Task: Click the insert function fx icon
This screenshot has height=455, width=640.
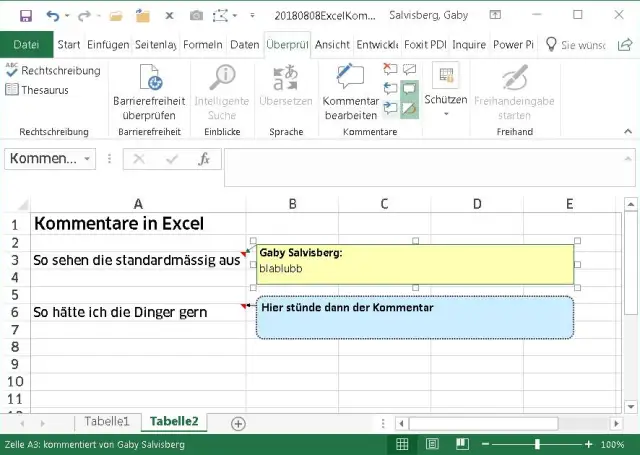Action: click(204, 159)
